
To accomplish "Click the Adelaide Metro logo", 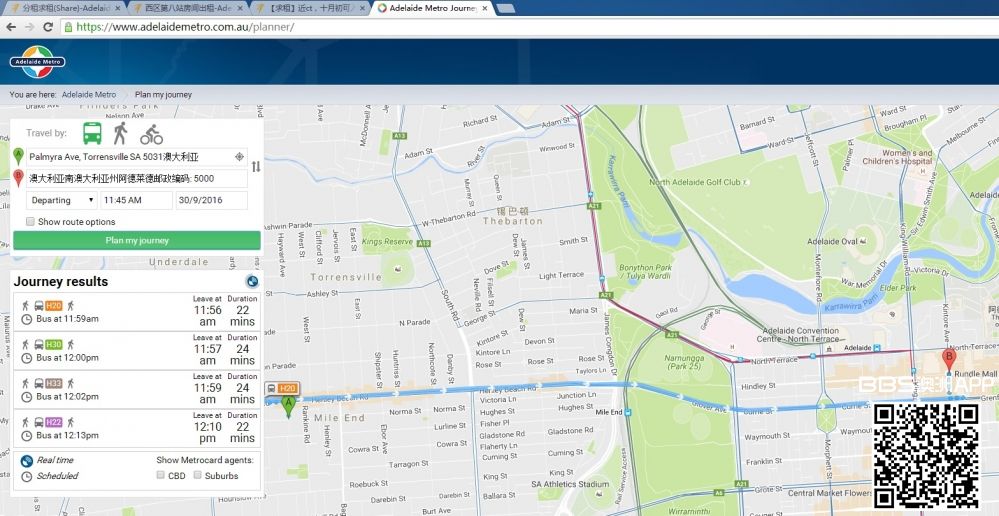I will pyautogui.click(x=37, y=61).
